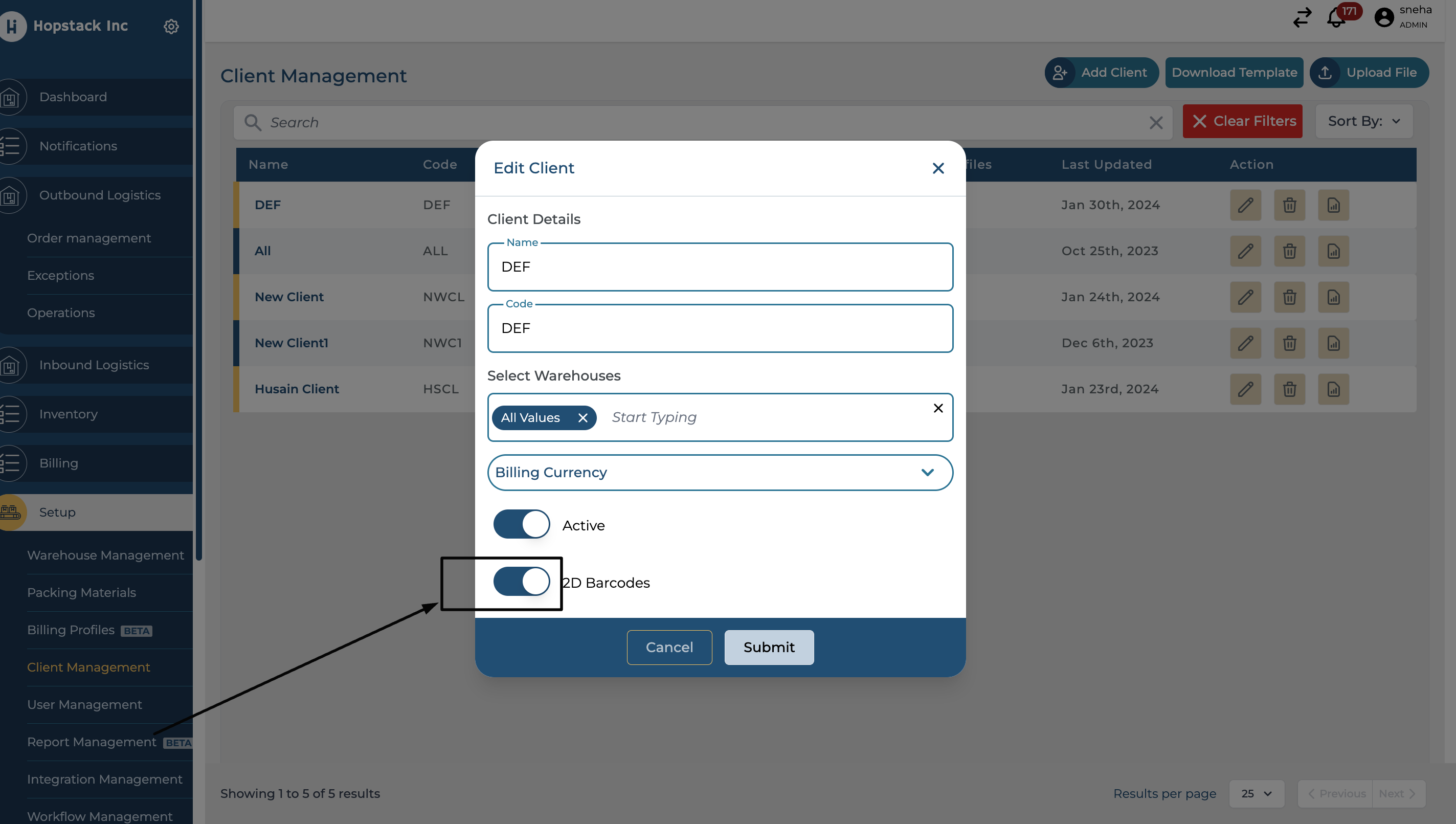The width and height of the screenshot is (1456, 824).
Task: Remove the All Values warehouse tag
Action: click(x=584, y=418)
